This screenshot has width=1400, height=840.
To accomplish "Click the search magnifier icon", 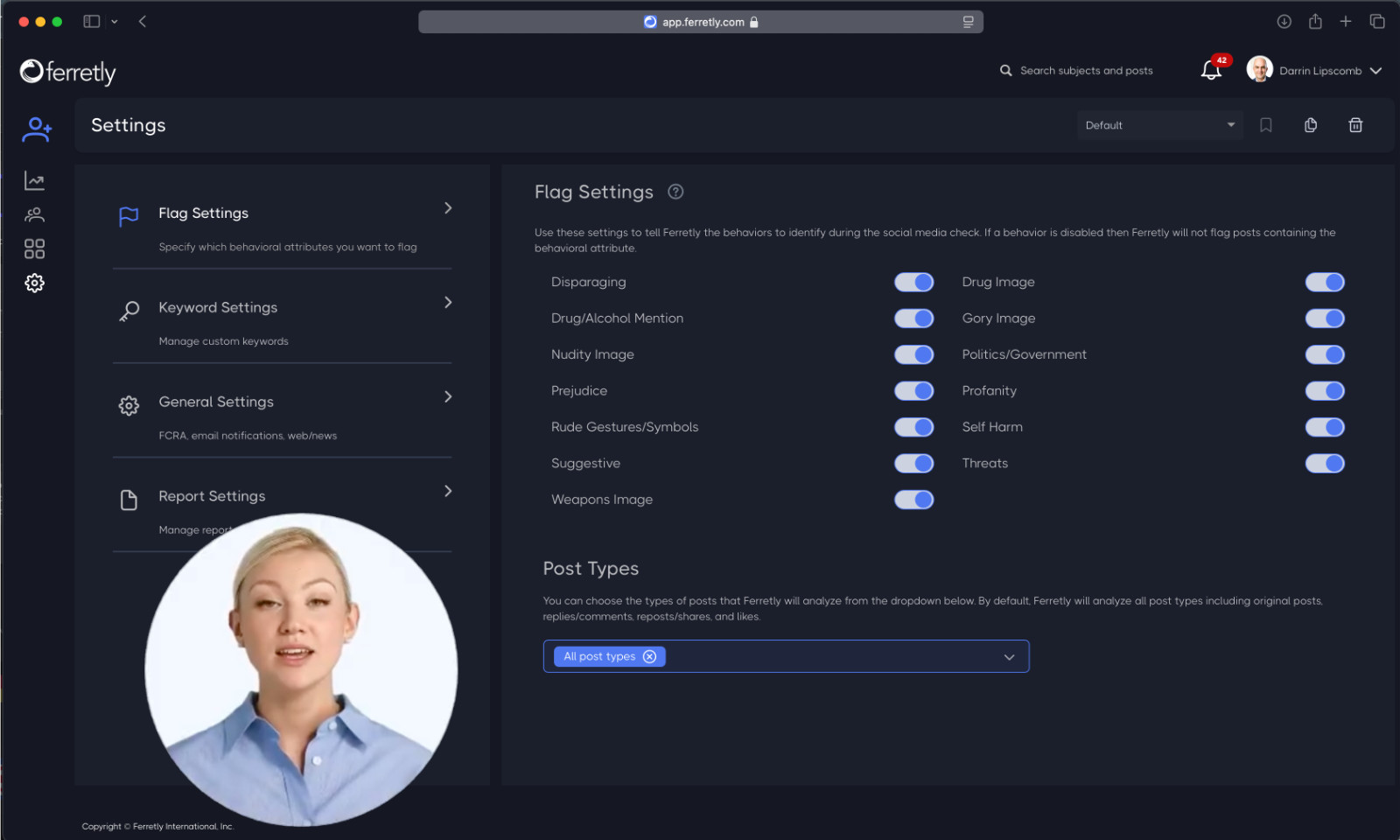I will point(1005,71).
